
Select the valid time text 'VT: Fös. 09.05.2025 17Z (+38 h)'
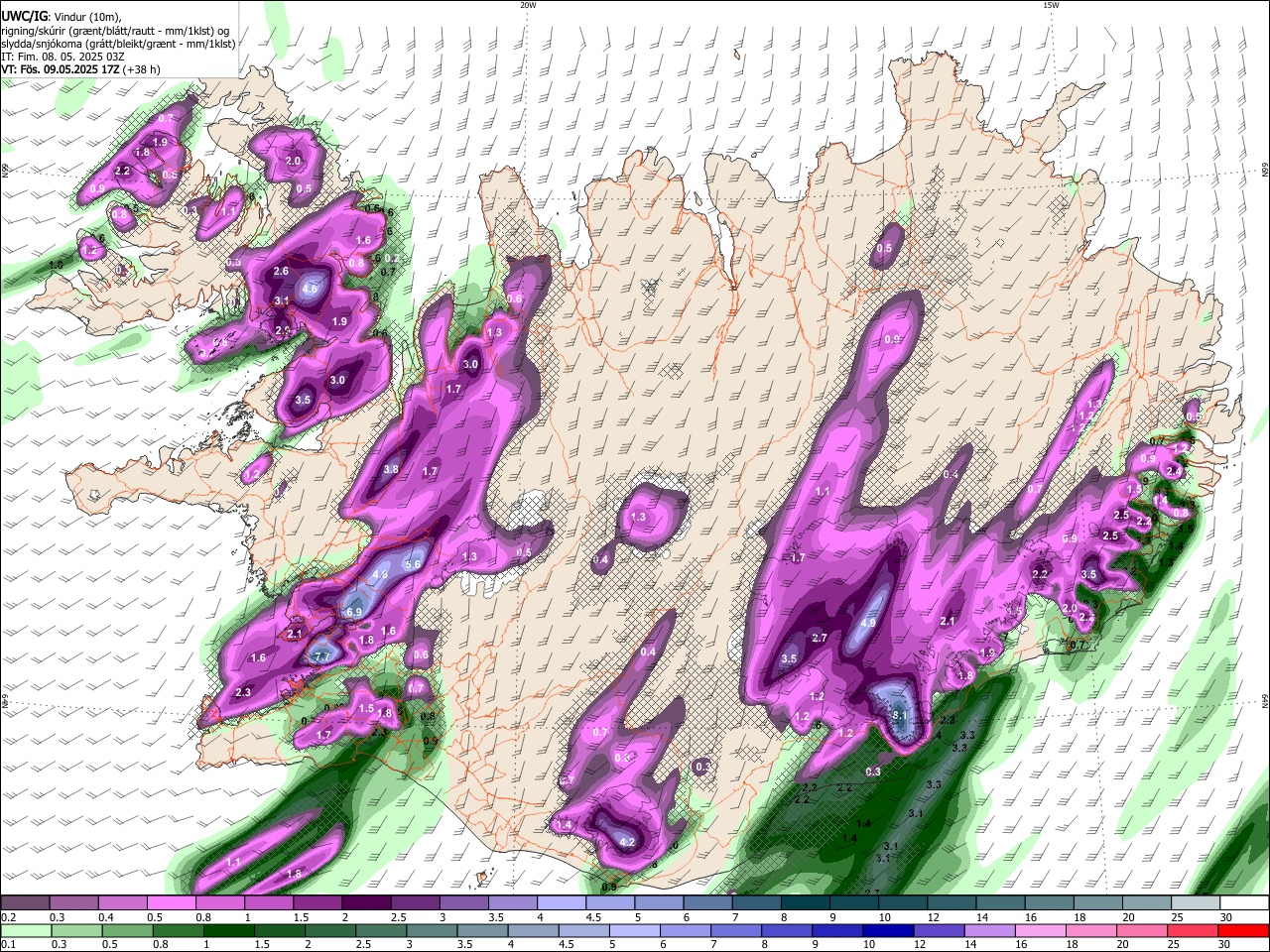click(x=80, y=69)
